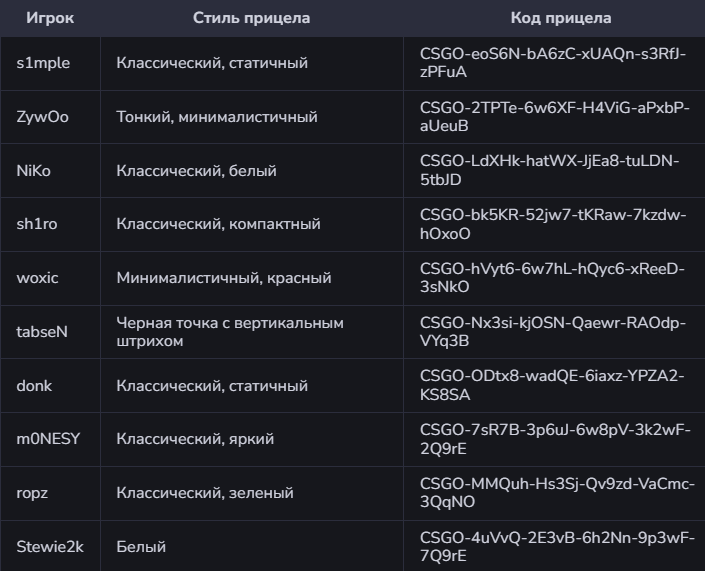Click tabseN's code starting CSGO-Nx3si

coord(553,332)
